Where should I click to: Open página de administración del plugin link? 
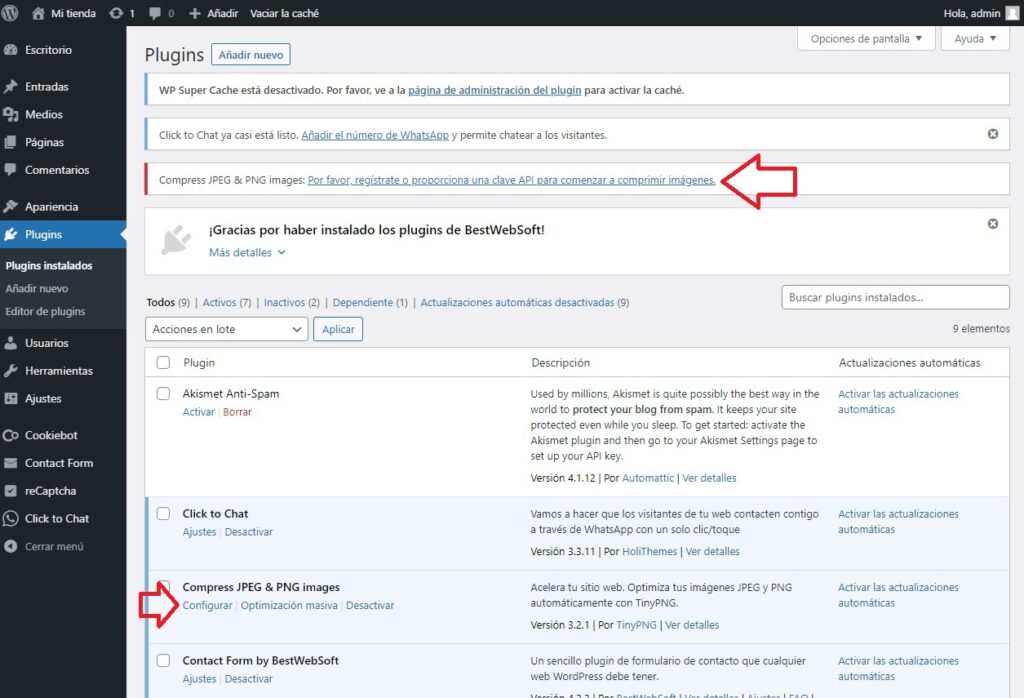click(494, 90)
